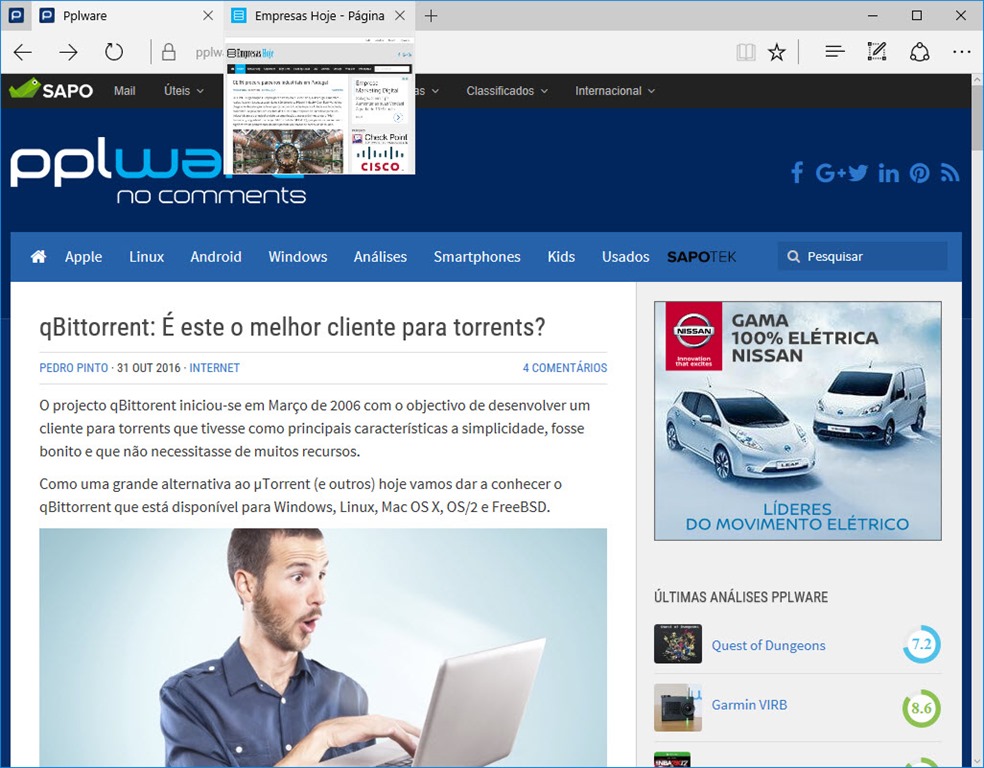Open the Facebook social icon
Image resolution: width=984 pixels, height=768 pixels.
(797, 173)
